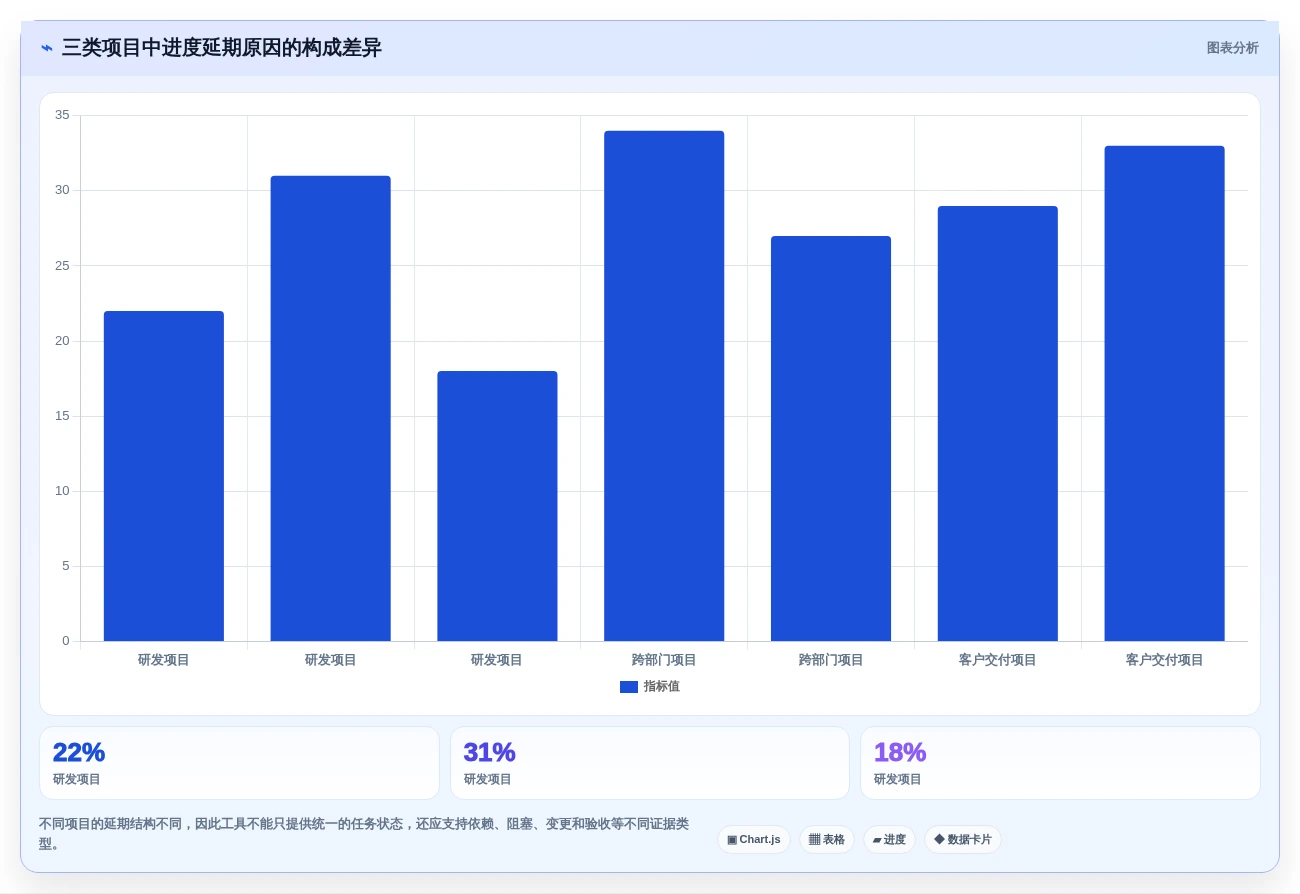Click the bar icon inside the 进度 chip
Viewport: 1300px width, 894px height.
point(877,840)
